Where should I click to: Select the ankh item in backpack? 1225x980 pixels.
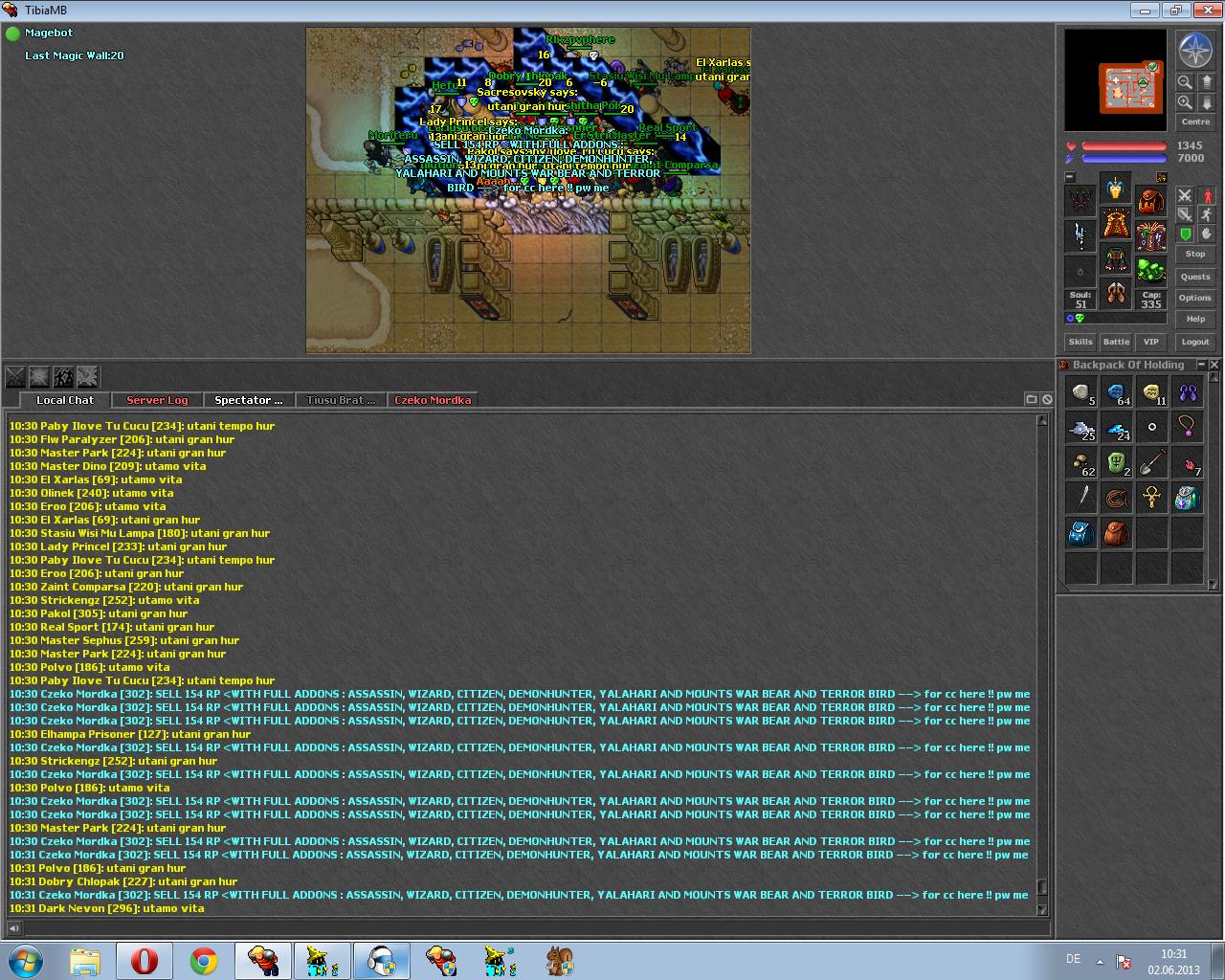[x=1151, y=499]
